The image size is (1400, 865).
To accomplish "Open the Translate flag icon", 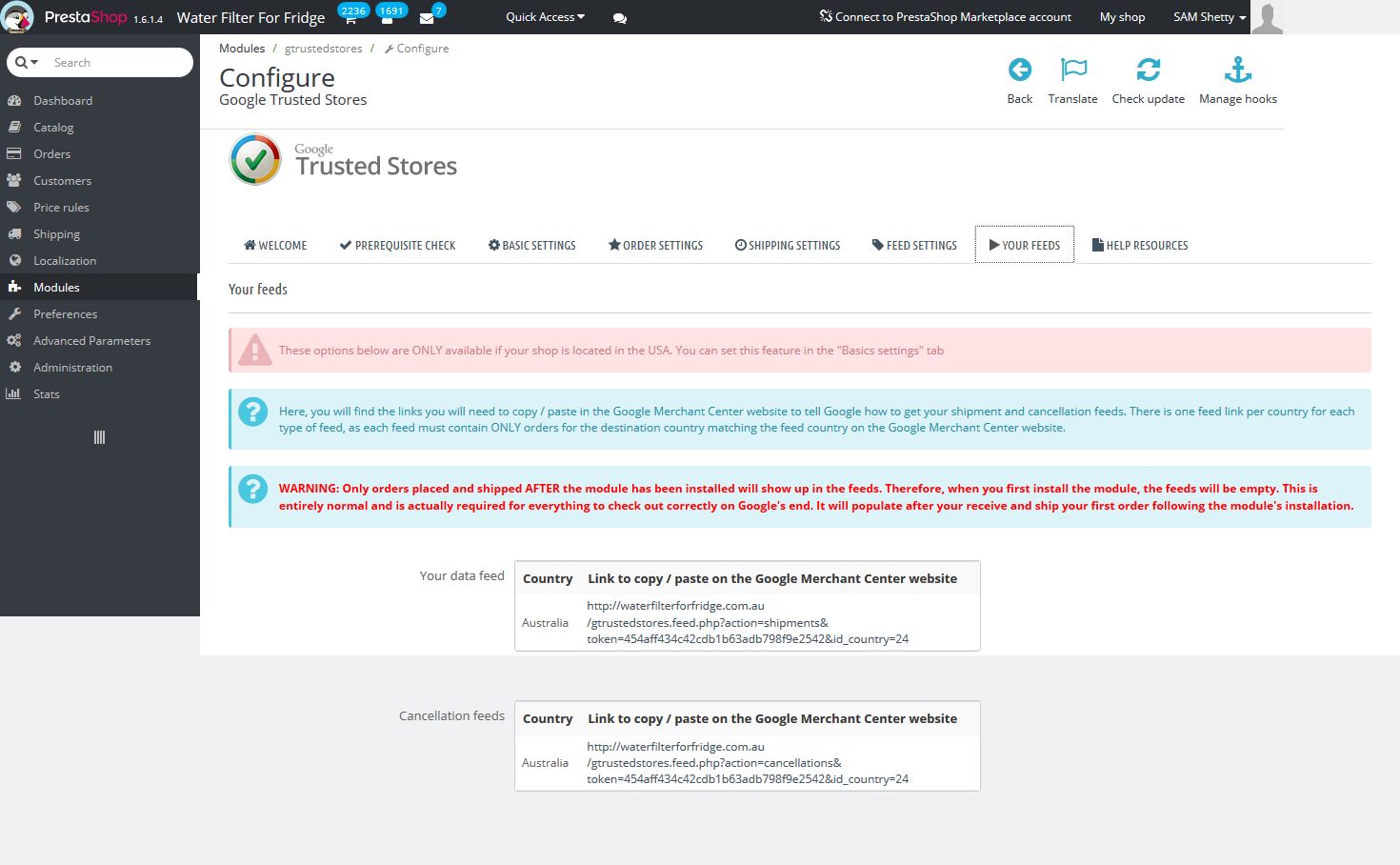I will [1072, 70].
